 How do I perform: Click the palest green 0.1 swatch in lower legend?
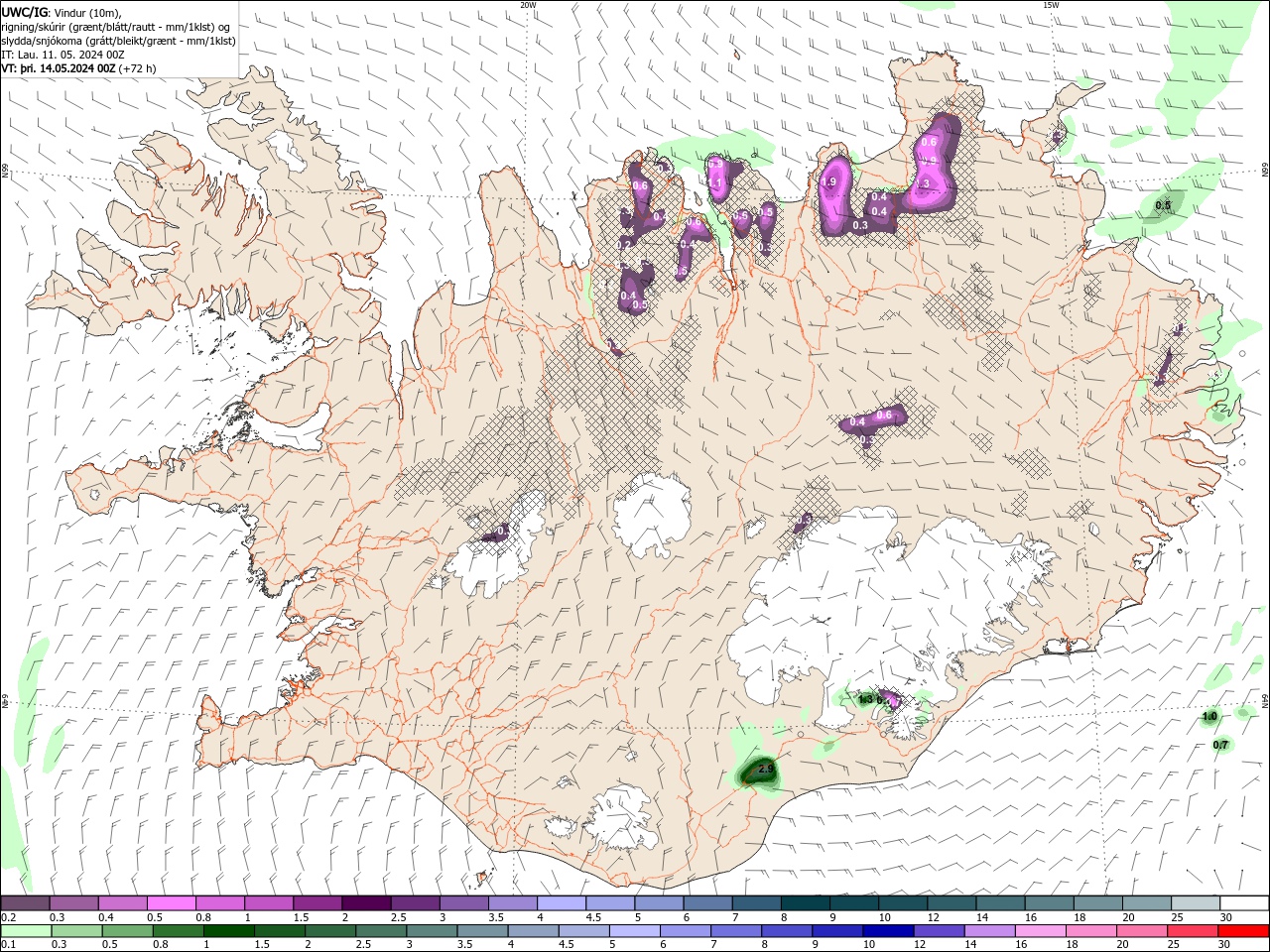[25, 931]
